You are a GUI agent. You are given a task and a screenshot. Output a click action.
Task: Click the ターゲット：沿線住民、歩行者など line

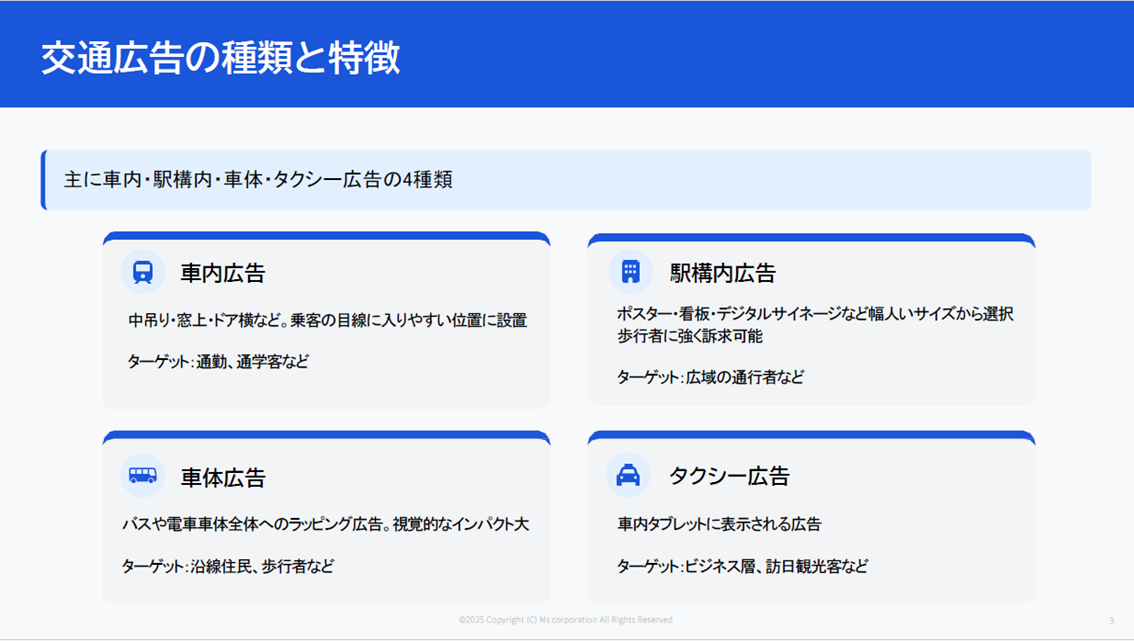pyautogui.click(x=227, y=566)
